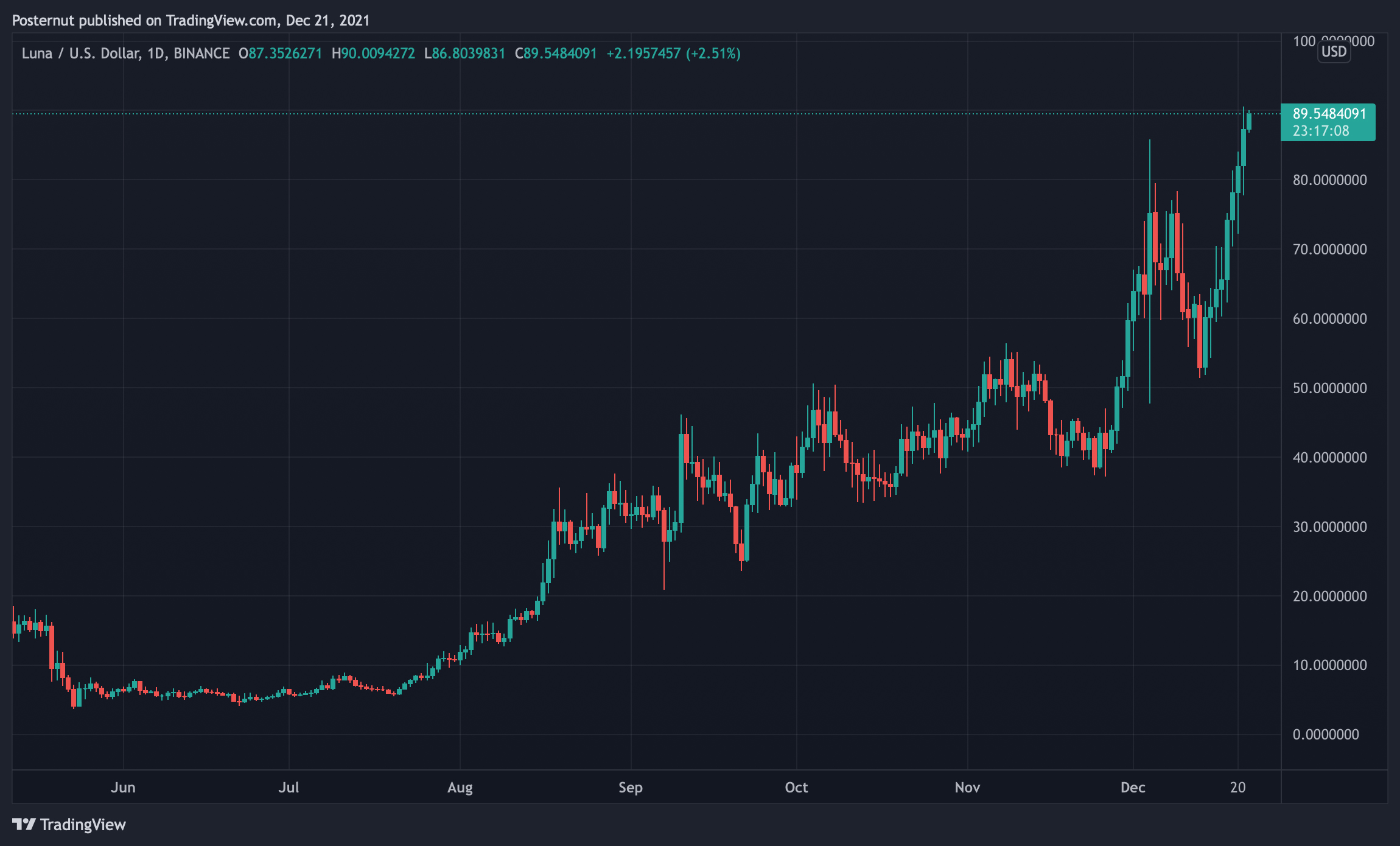Click the 20.0000000 price axis label
The height and width of the screenshot is (846, 1400).
pos(1329,596)
